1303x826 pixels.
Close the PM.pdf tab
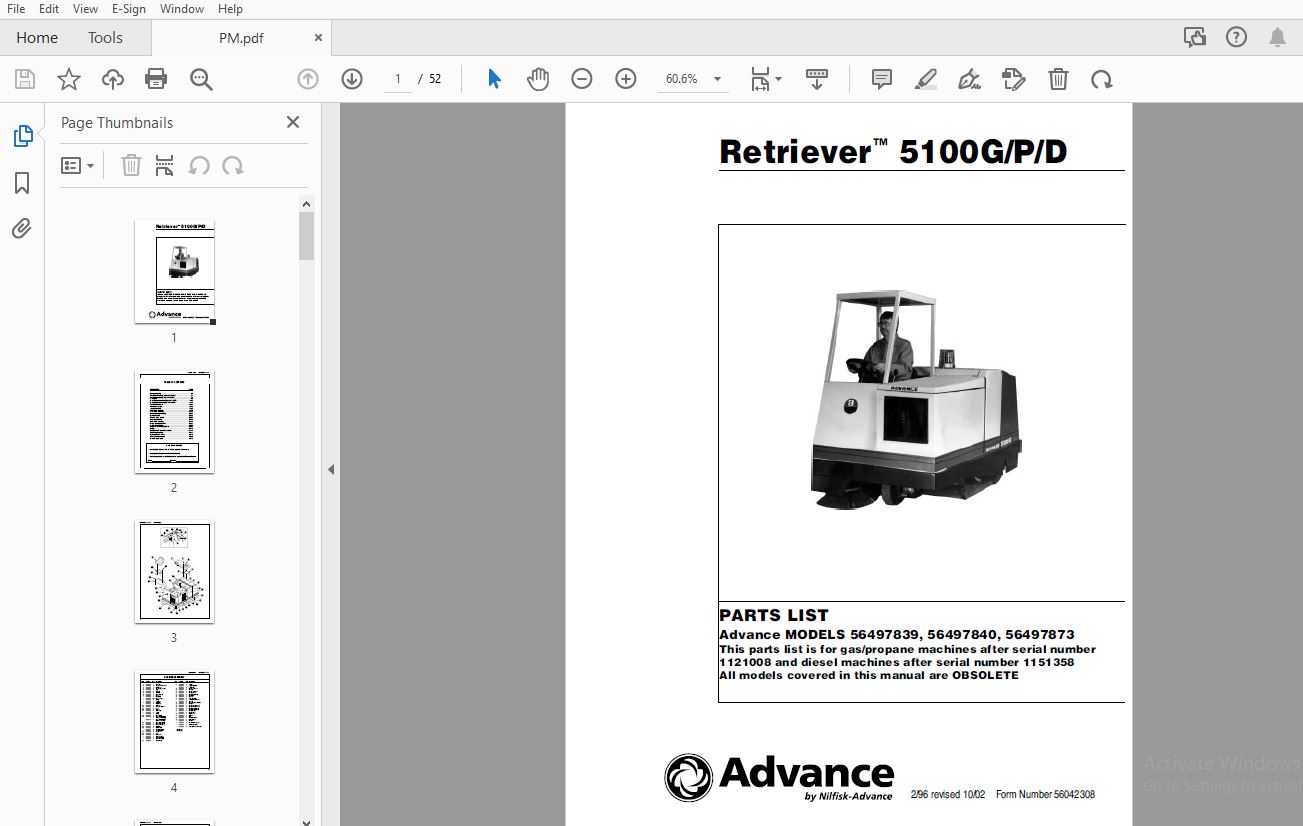tap(318, 38)
